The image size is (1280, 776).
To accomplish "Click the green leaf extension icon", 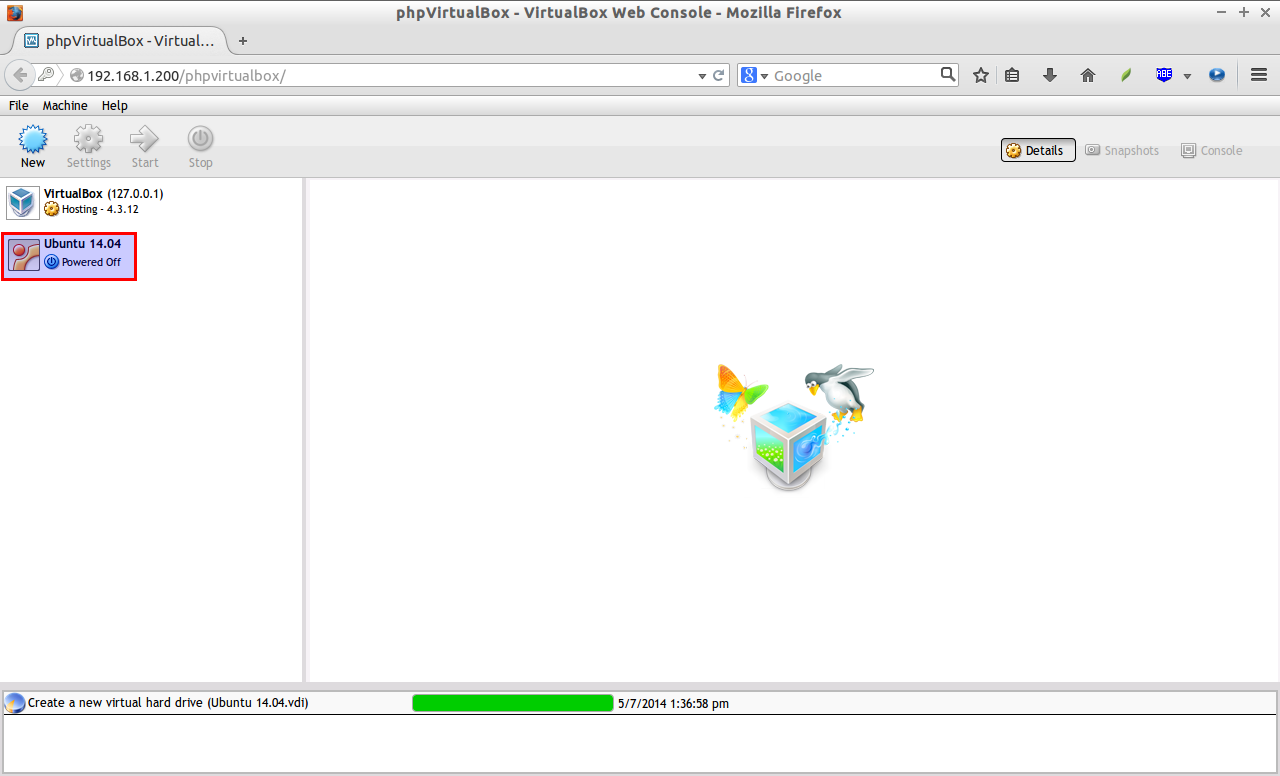I will [1126, 75].
